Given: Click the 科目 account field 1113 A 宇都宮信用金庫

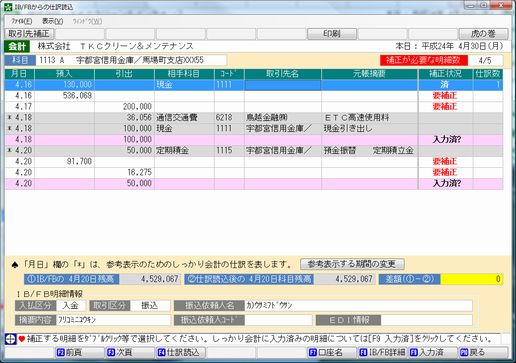Looking at the screenshot, I should pos(131,60).
